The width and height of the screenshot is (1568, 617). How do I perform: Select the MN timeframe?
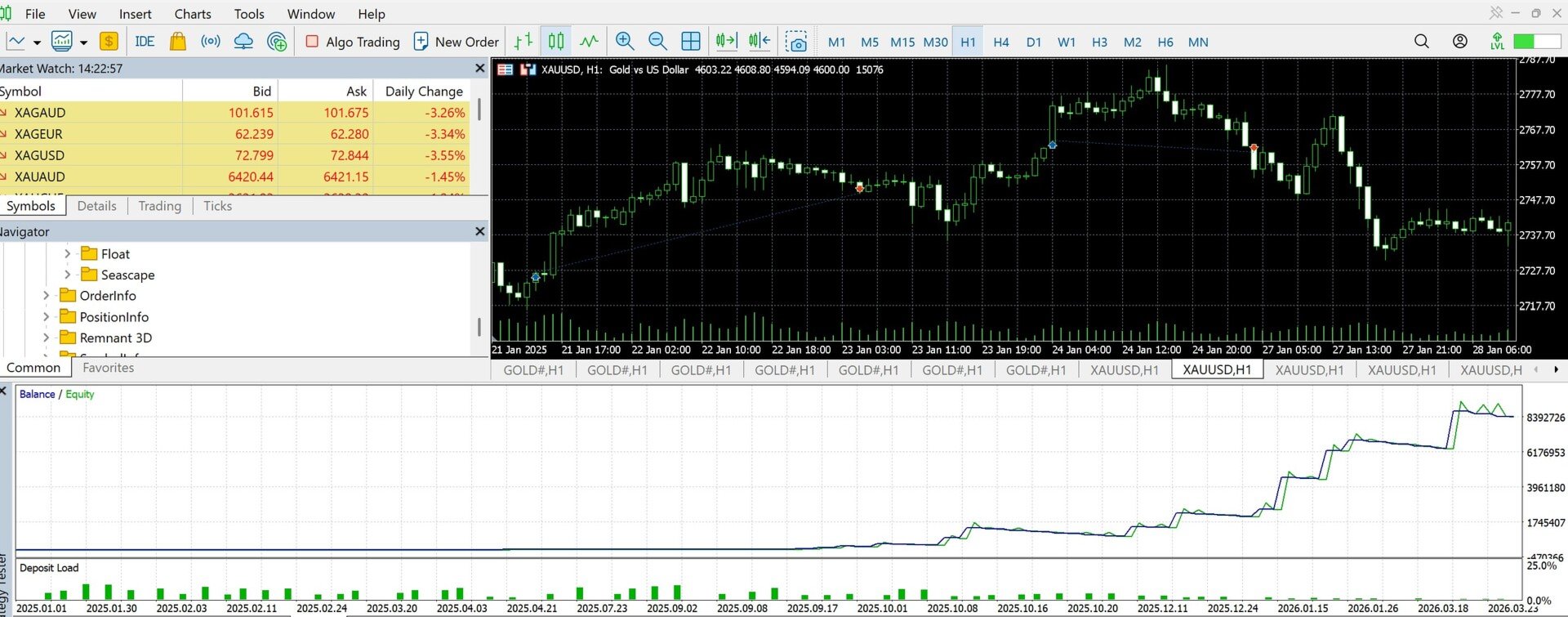tap(1198, 42)
